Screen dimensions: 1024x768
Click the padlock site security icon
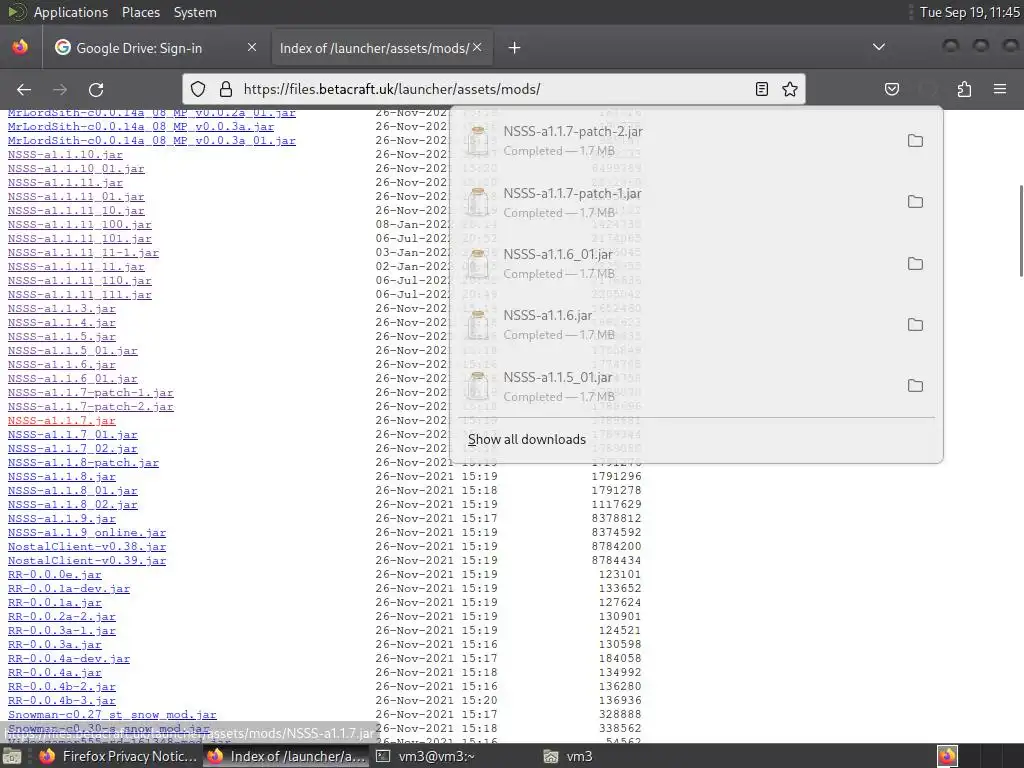(226, 89)
